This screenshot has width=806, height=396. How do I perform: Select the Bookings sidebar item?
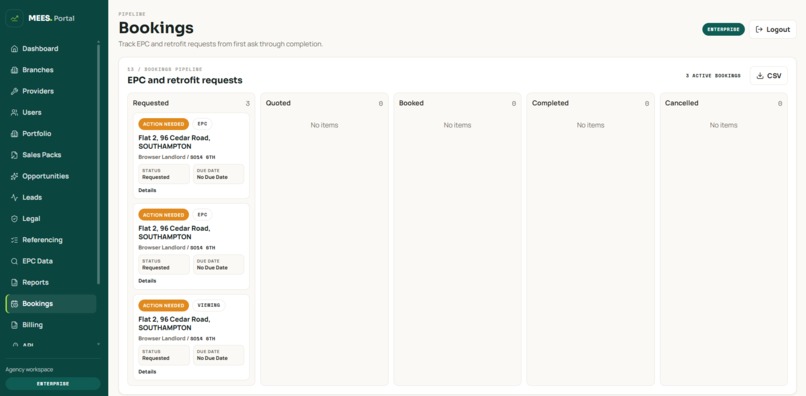pos(51,304)
